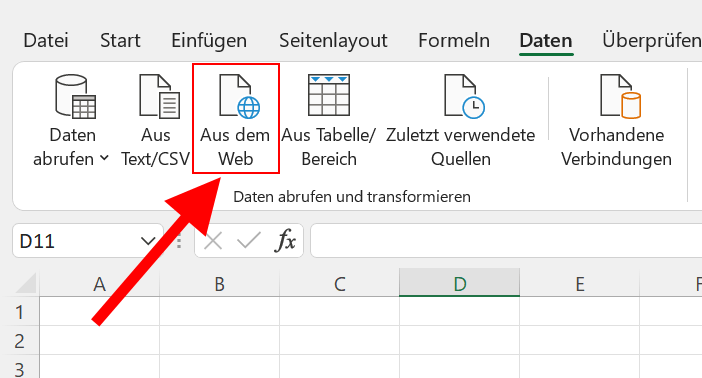Open Zuletzt verwendete Quellen icon

pos(464,96)
